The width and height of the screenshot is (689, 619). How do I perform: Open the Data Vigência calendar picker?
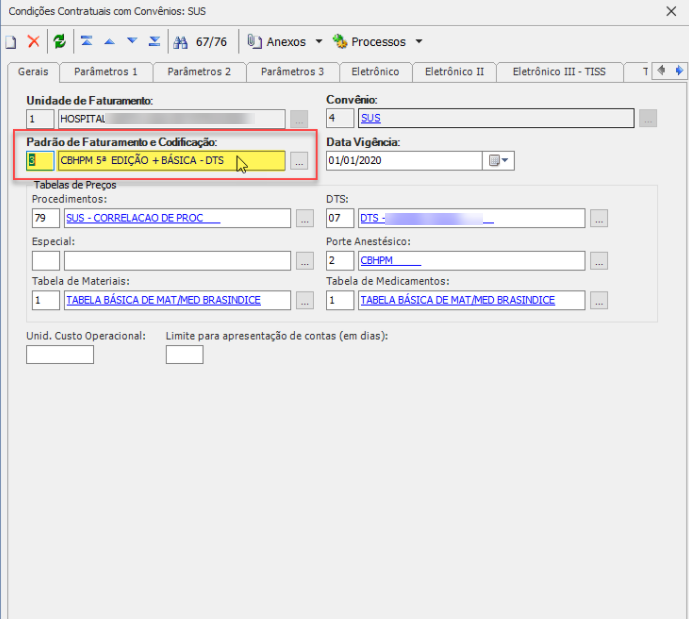[x=499, y=160]
